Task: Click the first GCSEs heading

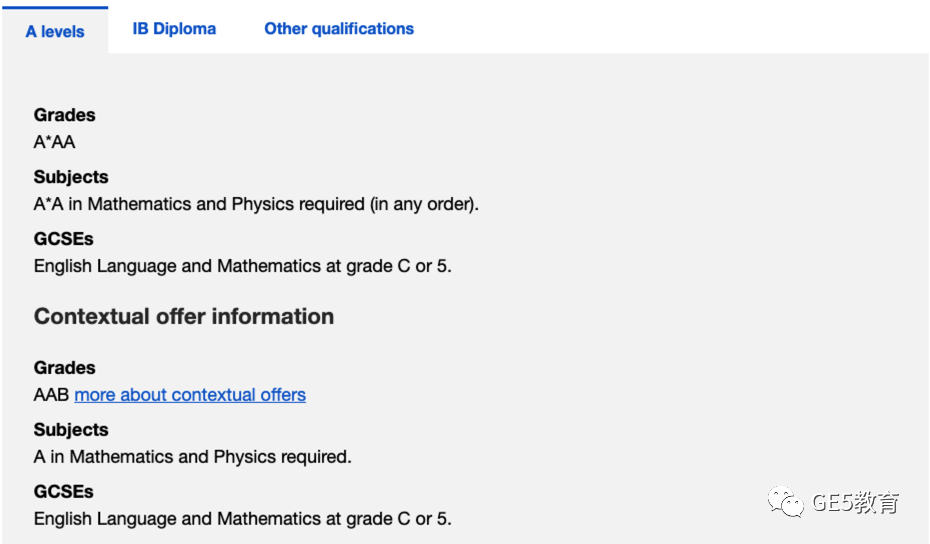Action: (63, 238)
